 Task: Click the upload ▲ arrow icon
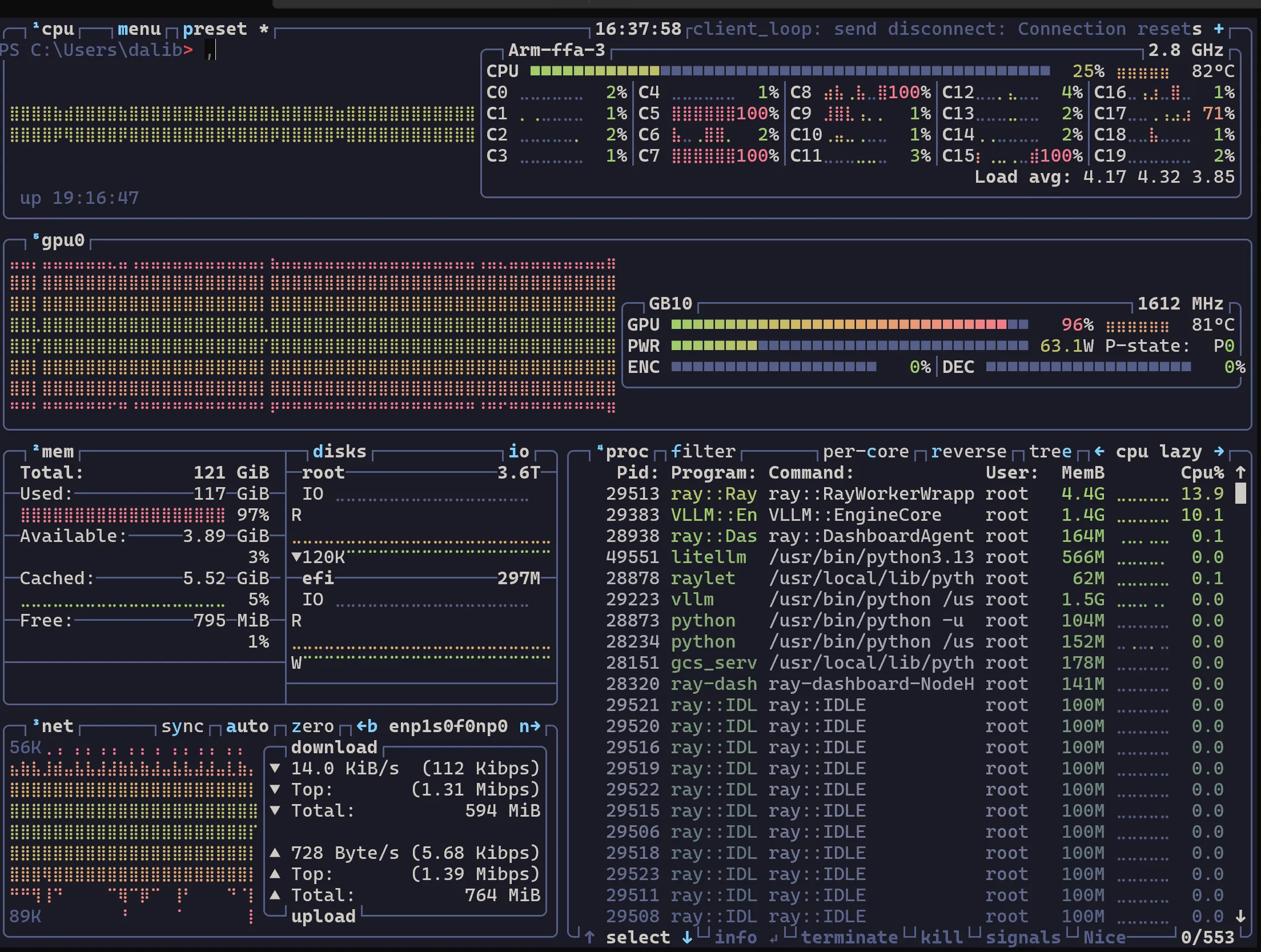(x=276, y=853)
